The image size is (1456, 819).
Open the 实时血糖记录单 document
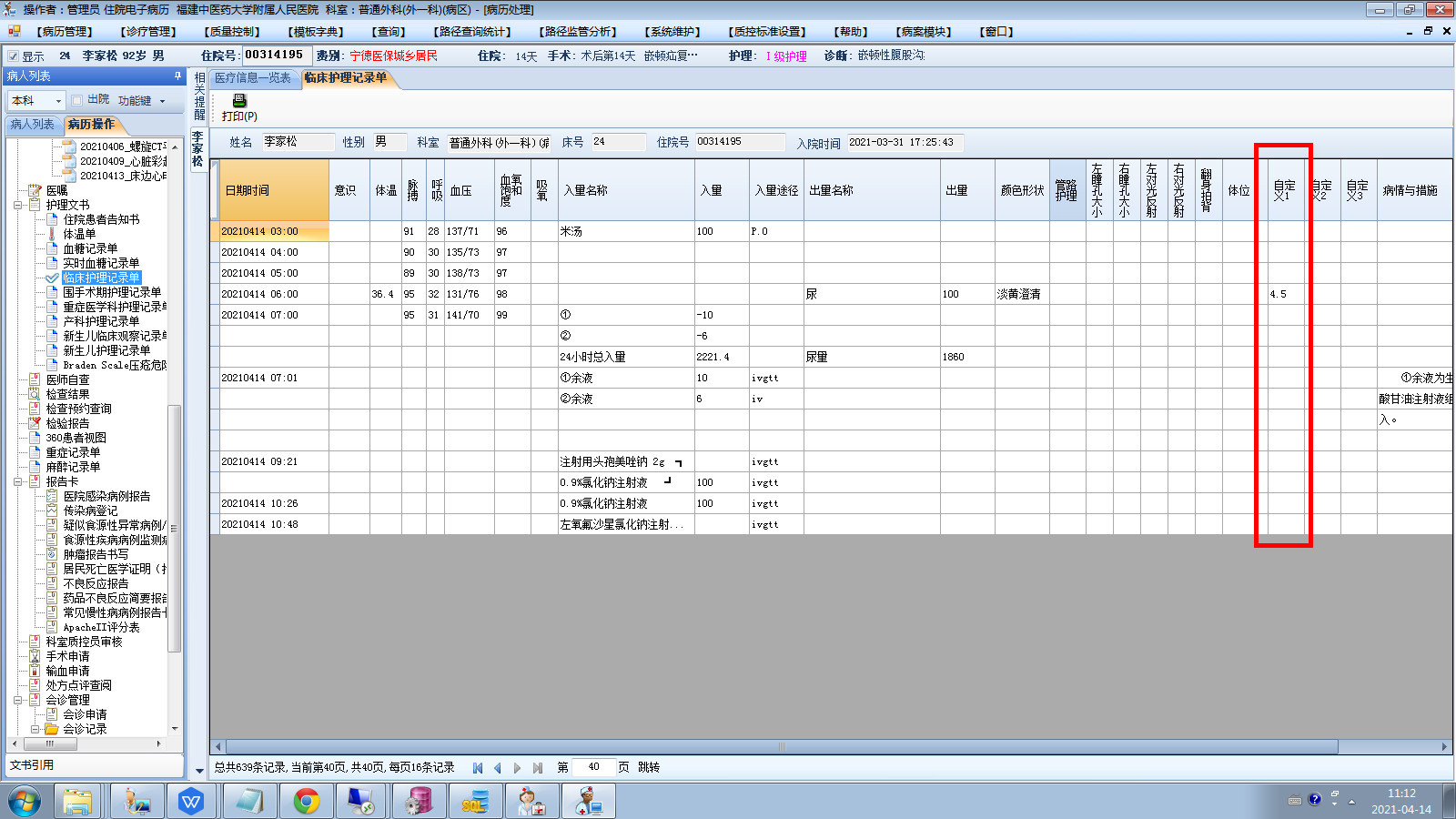coord(101,263)
